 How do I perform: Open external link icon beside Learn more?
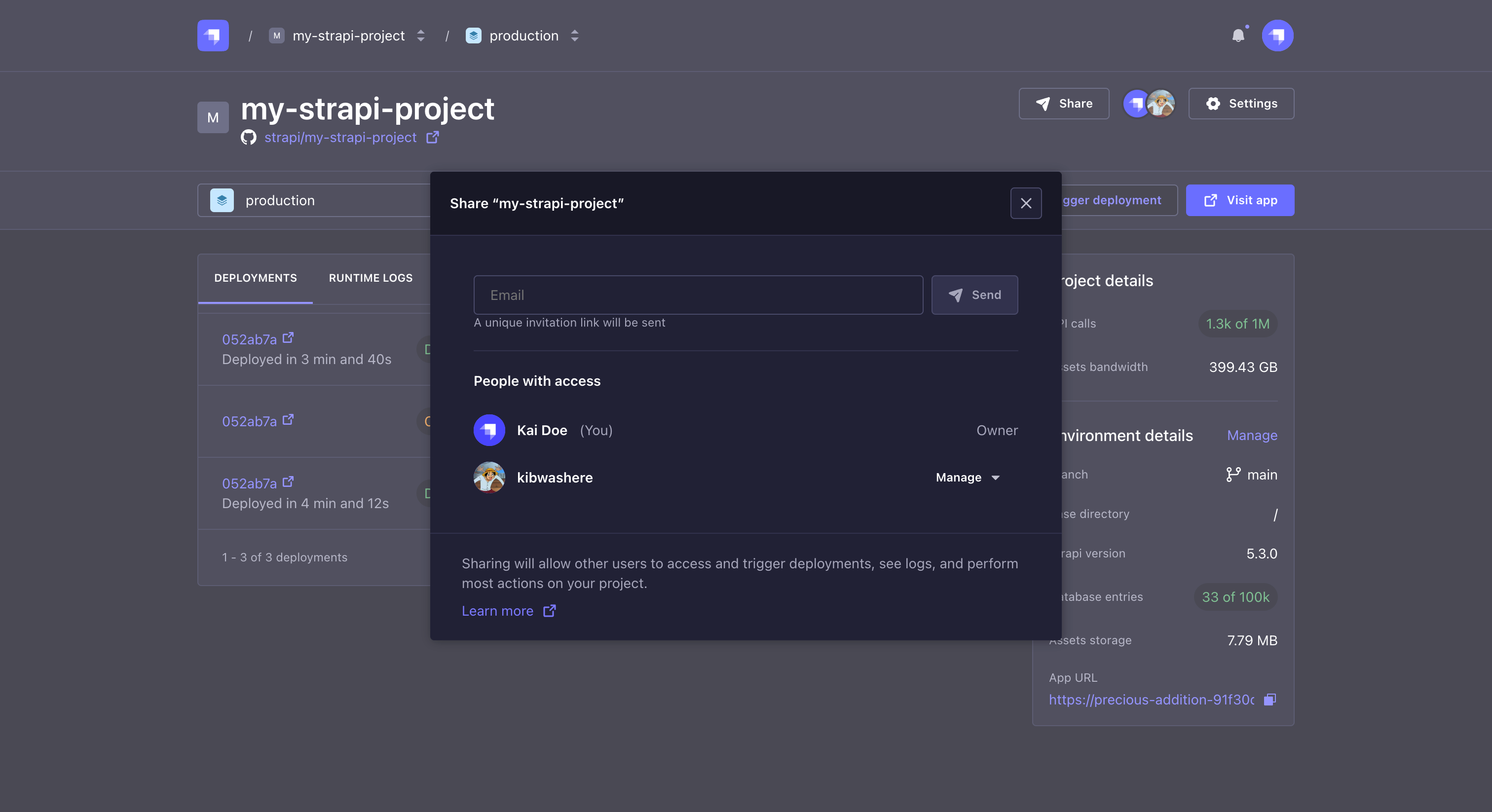[x=549, y=611]
